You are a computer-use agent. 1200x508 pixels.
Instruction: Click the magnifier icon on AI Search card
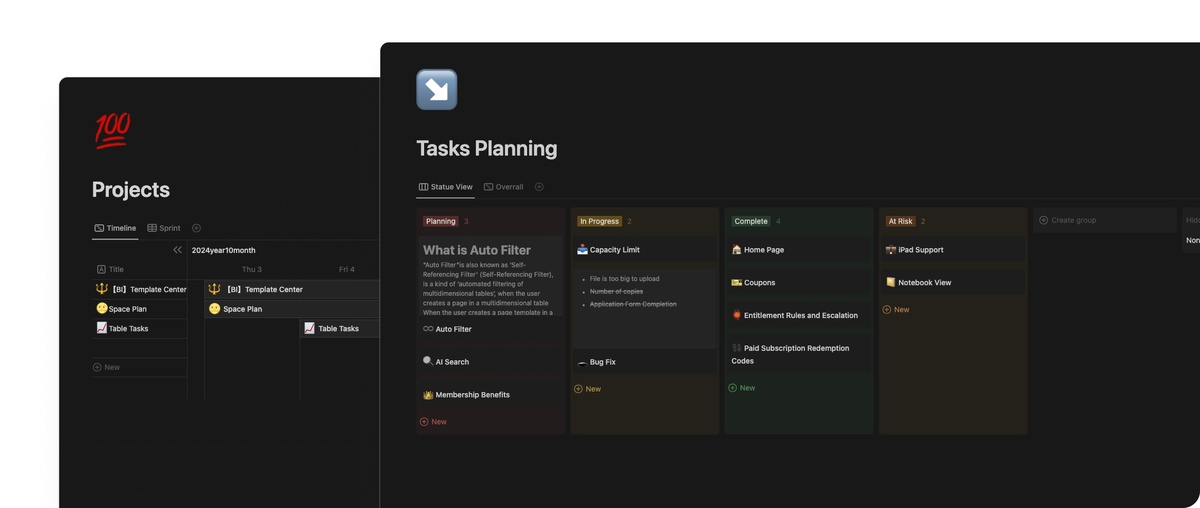pyautogui.click(x=428, y=361)
